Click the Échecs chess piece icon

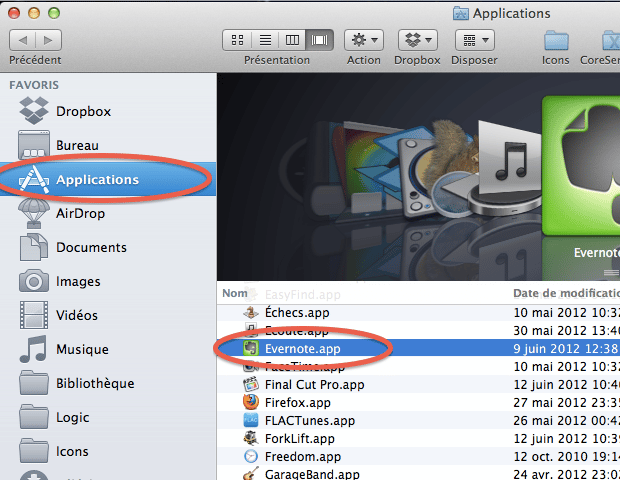point(251,312)
